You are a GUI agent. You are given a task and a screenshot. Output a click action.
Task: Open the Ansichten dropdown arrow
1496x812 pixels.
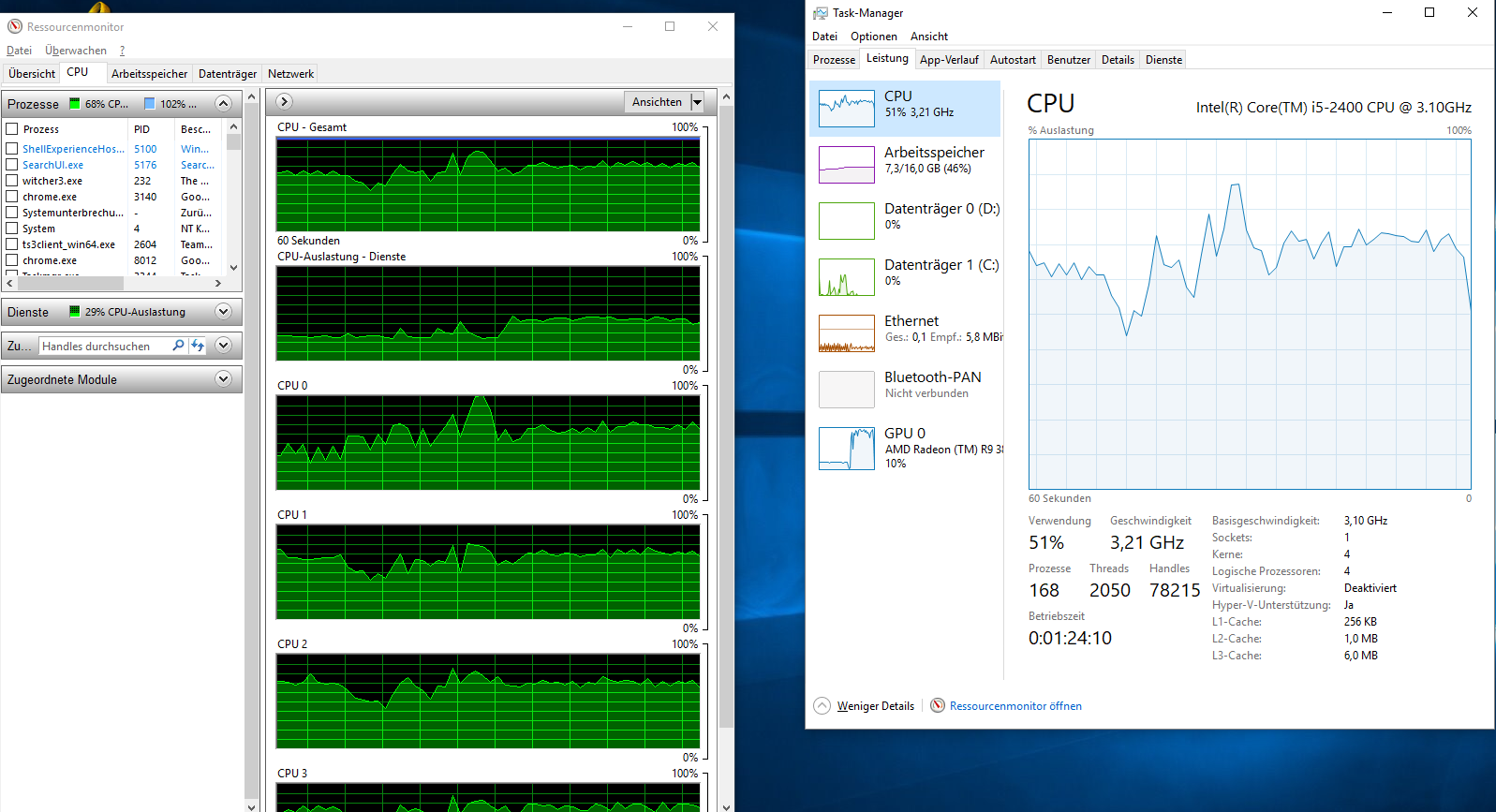pyautogui.click(x=697, y=102)
